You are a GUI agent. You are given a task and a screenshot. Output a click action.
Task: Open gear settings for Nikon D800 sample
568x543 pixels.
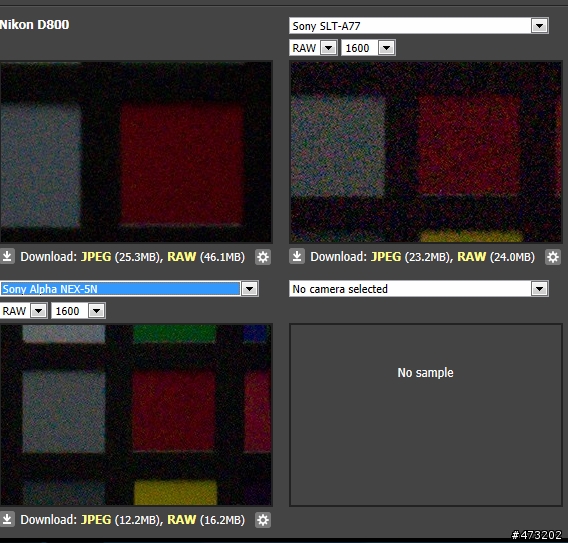[x=263, y=257]
